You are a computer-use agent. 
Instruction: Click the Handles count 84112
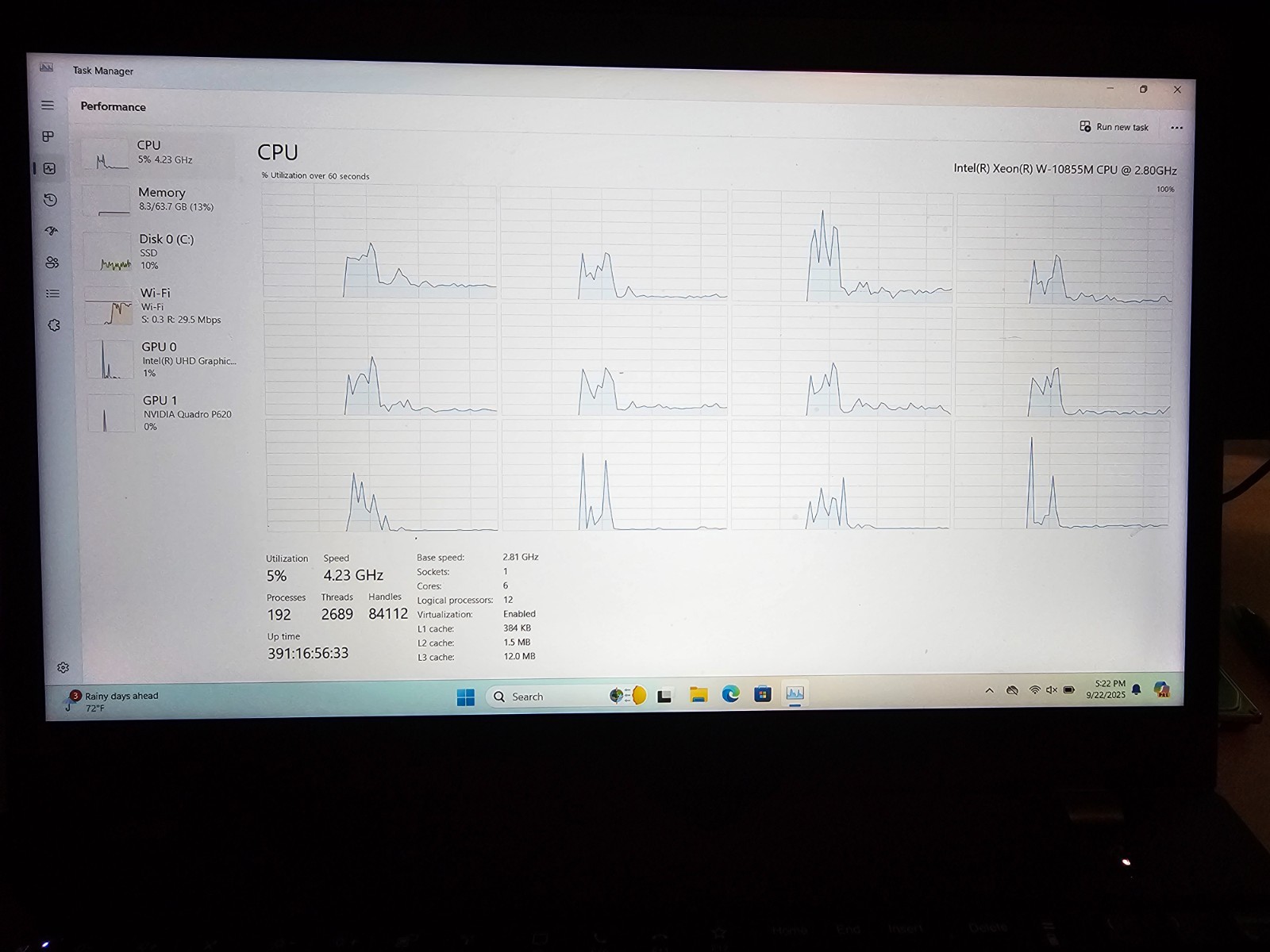pos(387,614)
